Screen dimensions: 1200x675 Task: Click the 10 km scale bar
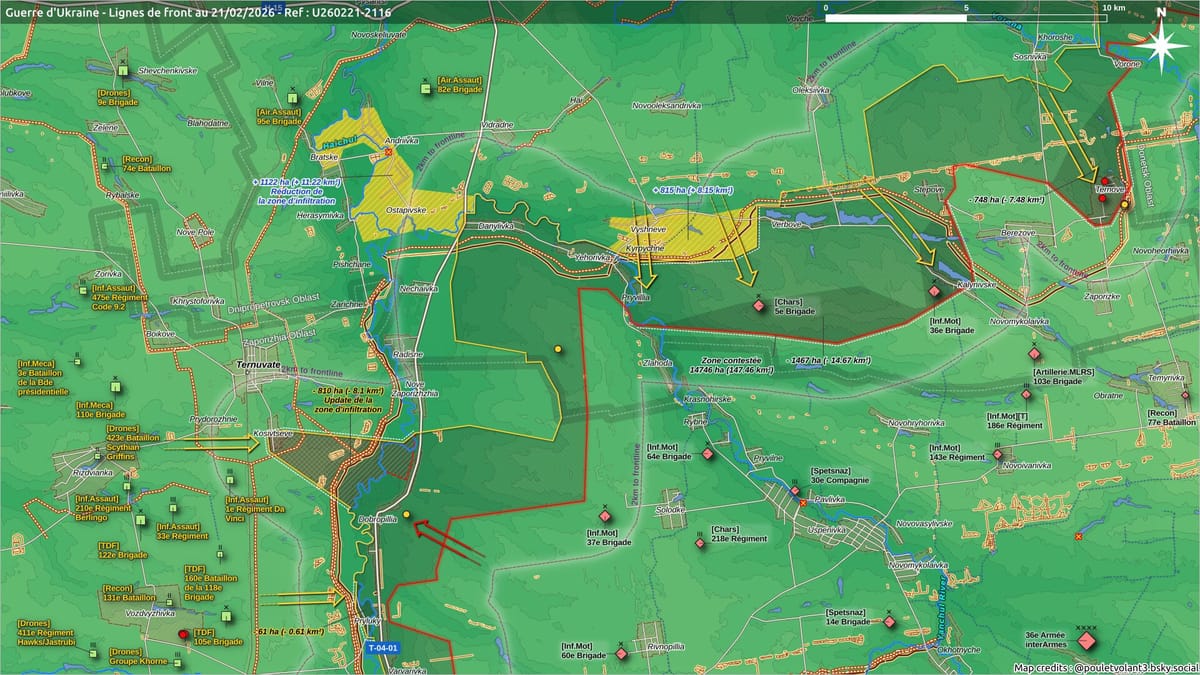pyautogui.click(x=966, y=17)
